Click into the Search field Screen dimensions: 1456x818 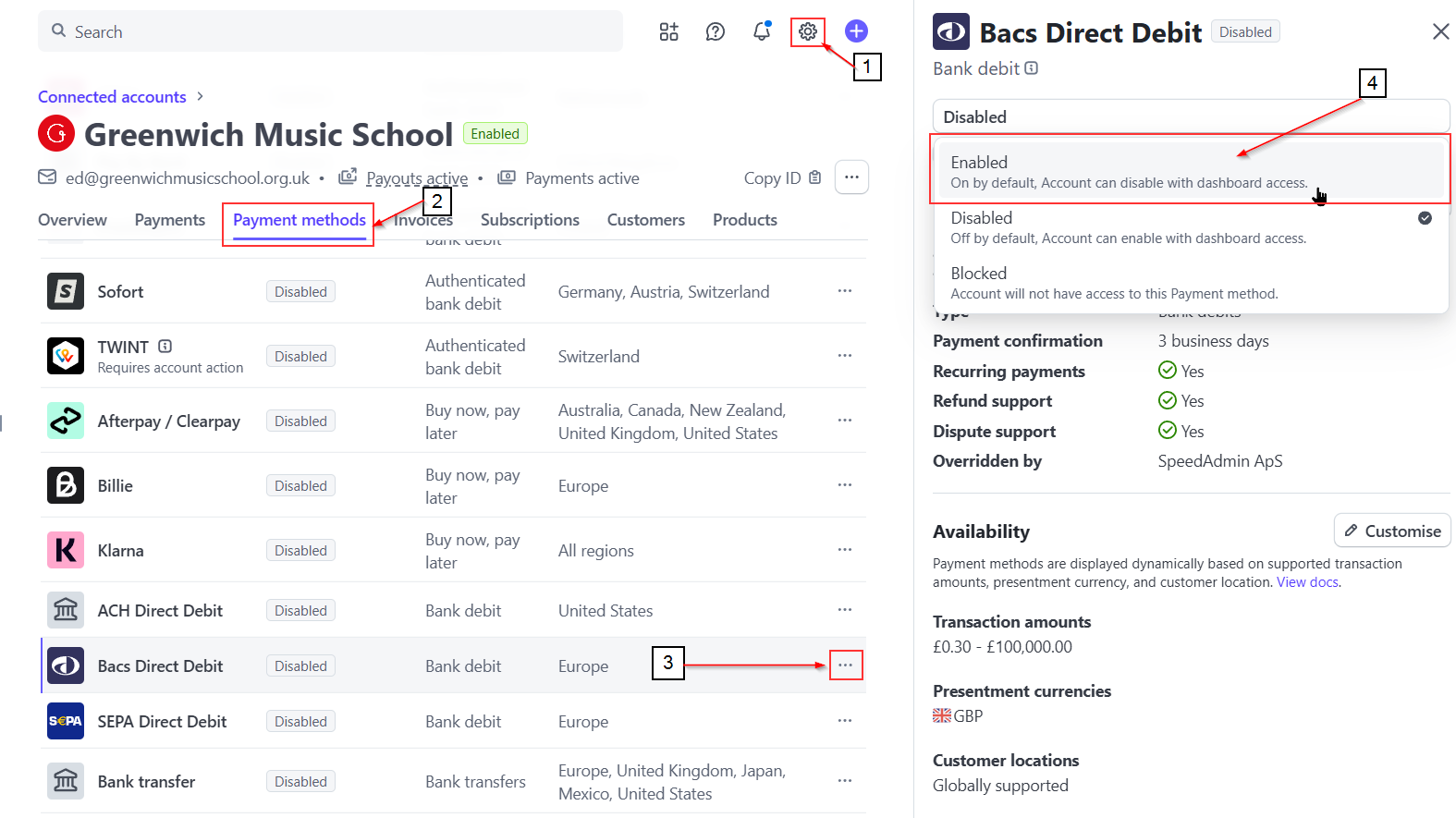coord(330,31)
